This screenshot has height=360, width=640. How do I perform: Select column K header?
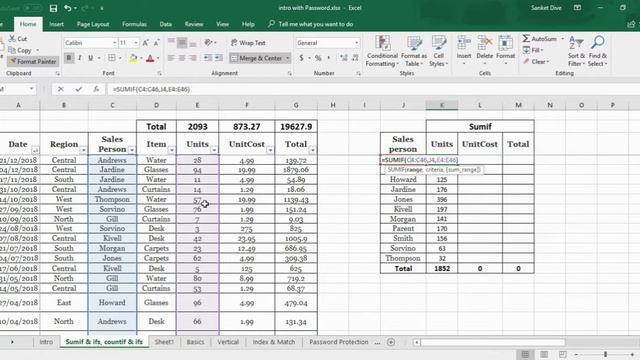442,105
